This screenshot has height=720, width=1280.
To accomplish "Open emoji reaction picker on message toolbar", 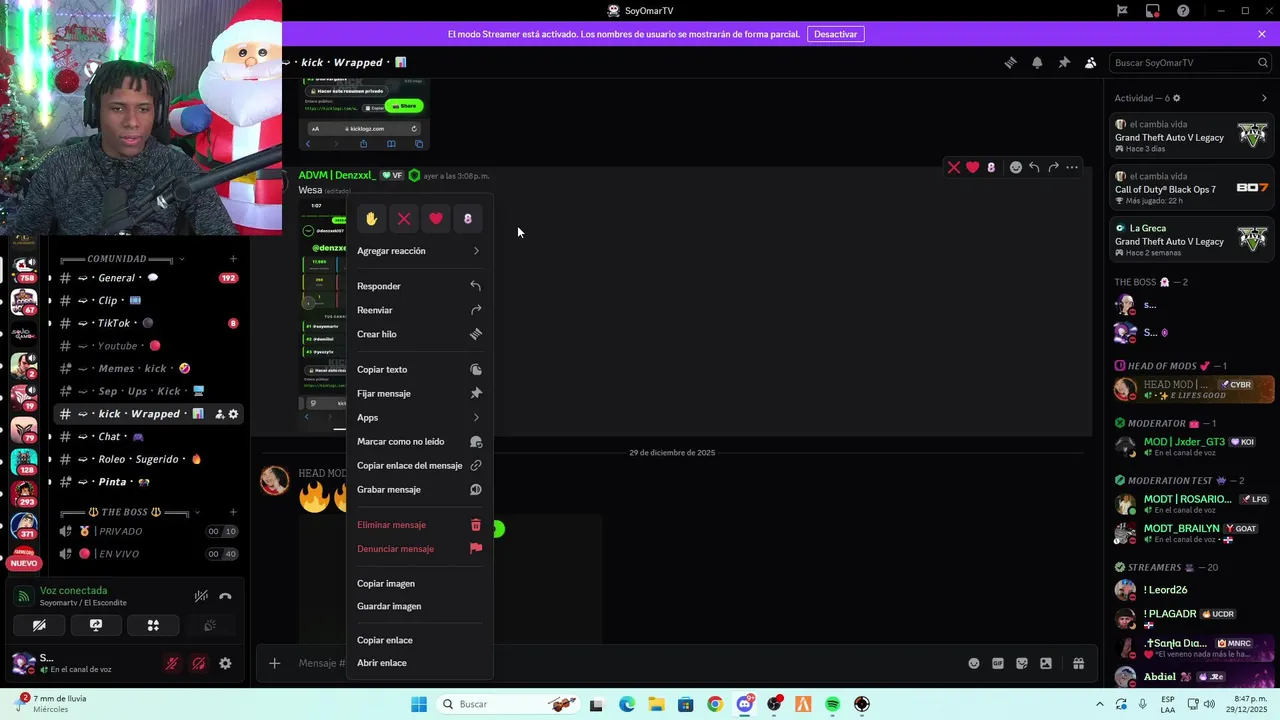I will tap(1016, 167).
